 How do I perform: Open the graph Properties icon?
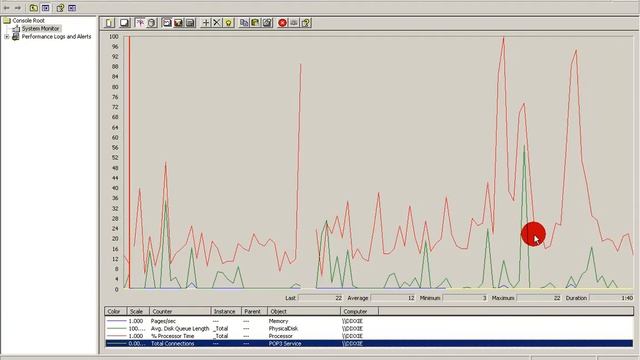coord(267,23)
